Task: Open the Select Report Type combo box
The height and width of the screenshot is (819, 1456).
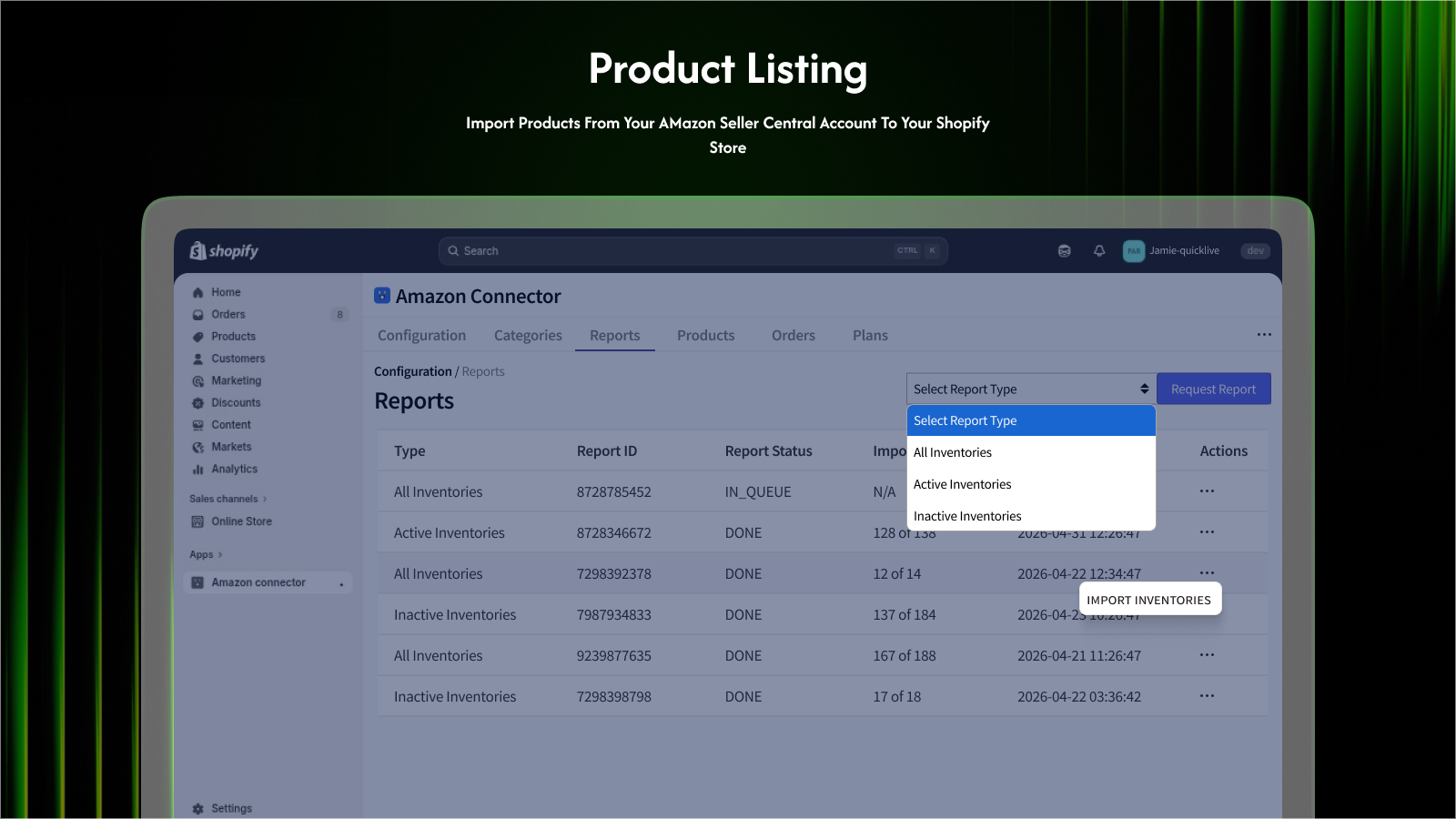Action: tap(1031, 389)
